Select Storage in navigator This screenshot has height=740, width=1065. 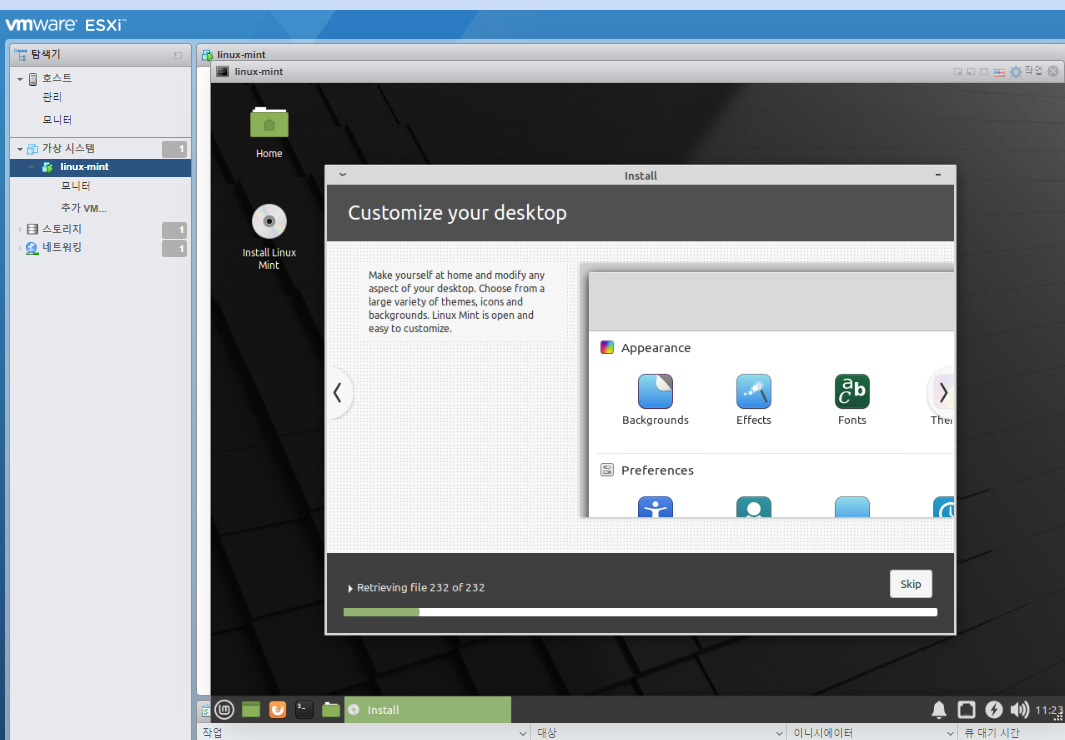point(62,229)
